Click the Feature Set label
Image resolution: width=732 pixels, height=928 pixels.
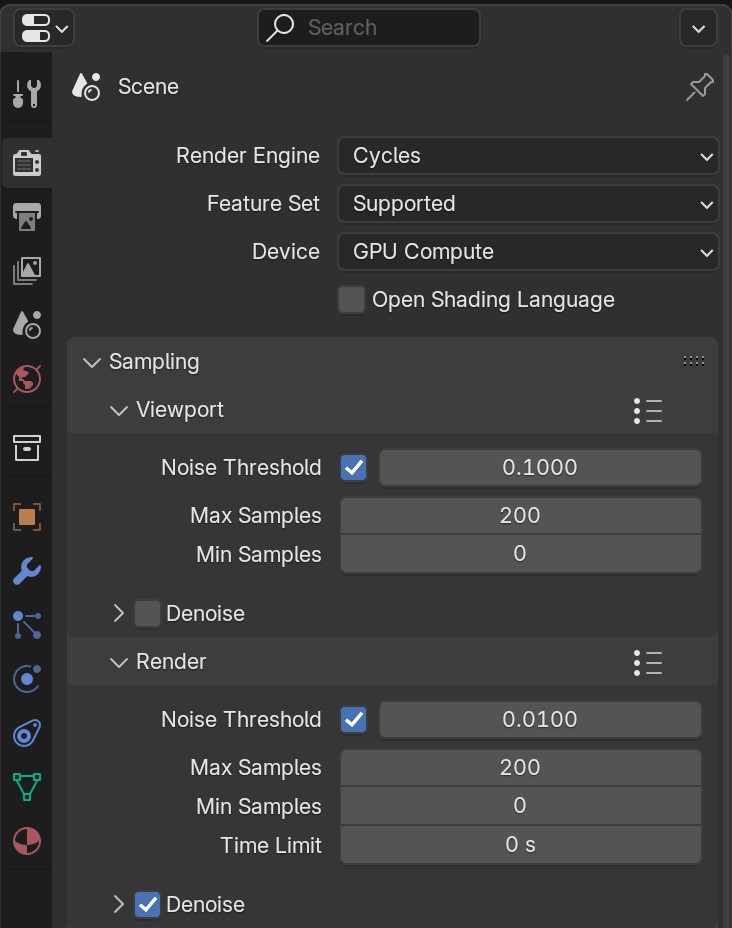pyautogui.click(x=263, y=204)
